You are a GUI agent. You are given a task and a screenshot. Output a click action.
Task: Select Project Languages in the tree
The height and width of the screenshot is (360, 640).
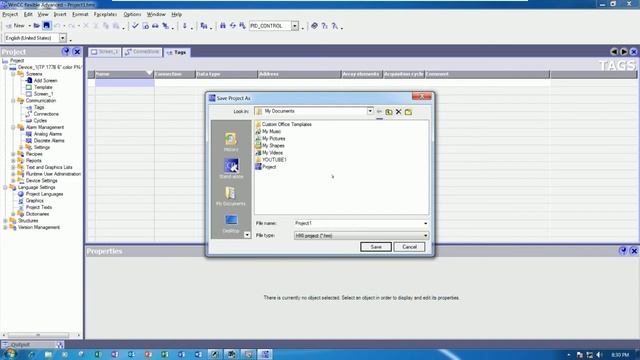coord(40,194)
